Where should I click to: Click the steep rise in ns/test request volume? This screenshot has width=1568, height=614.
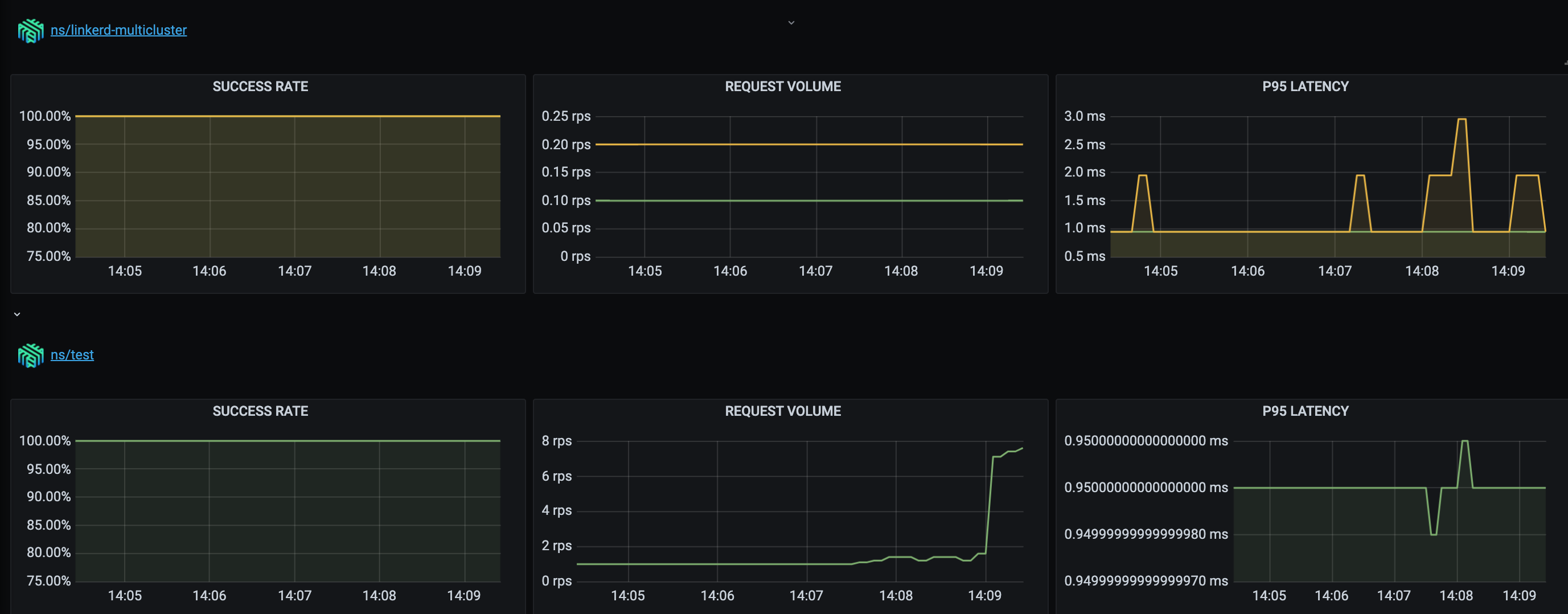989,506
